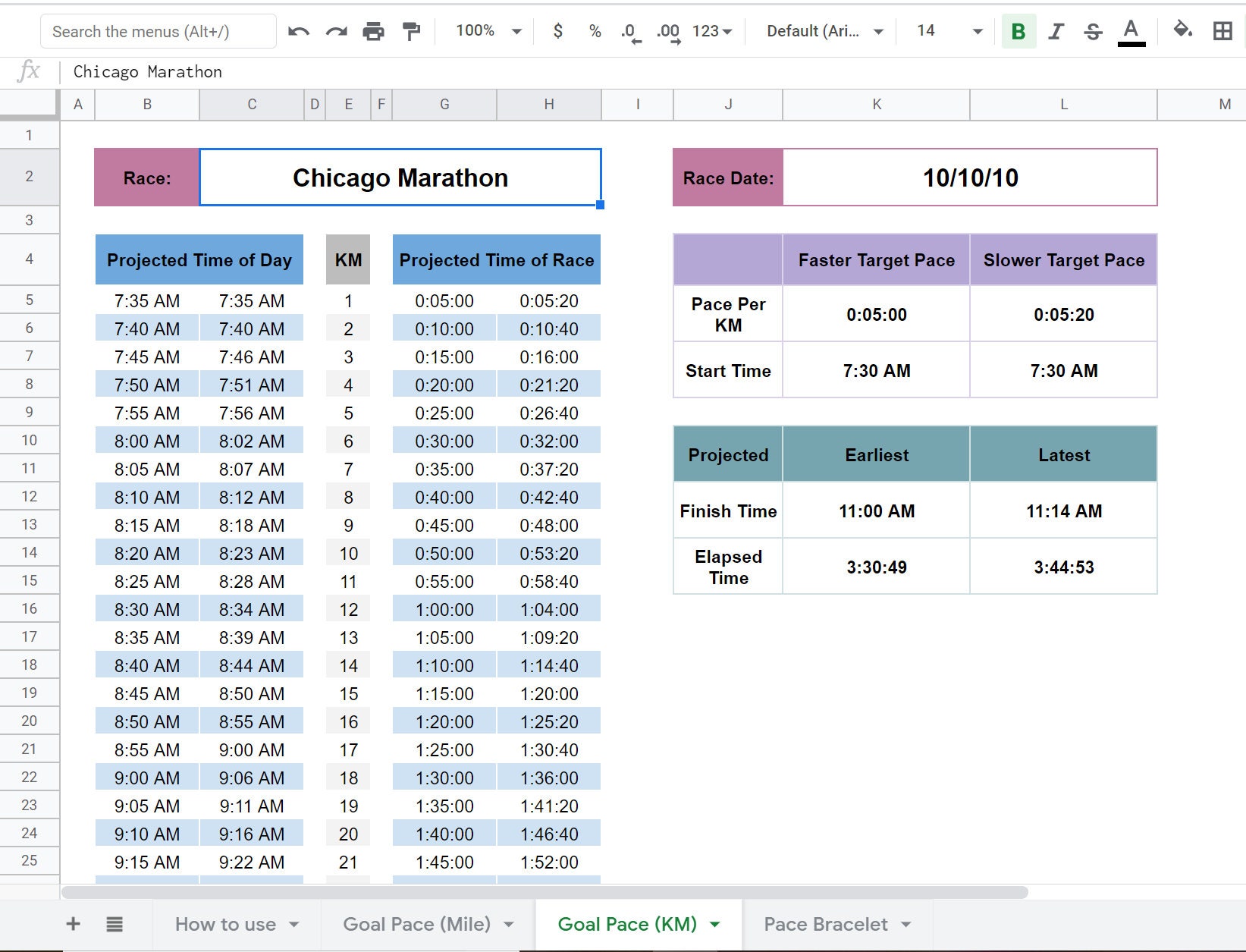Select the Latest header cell
Image resolution: width=1246 pixels, height=952 pixels.
(x=1063, y=454)
